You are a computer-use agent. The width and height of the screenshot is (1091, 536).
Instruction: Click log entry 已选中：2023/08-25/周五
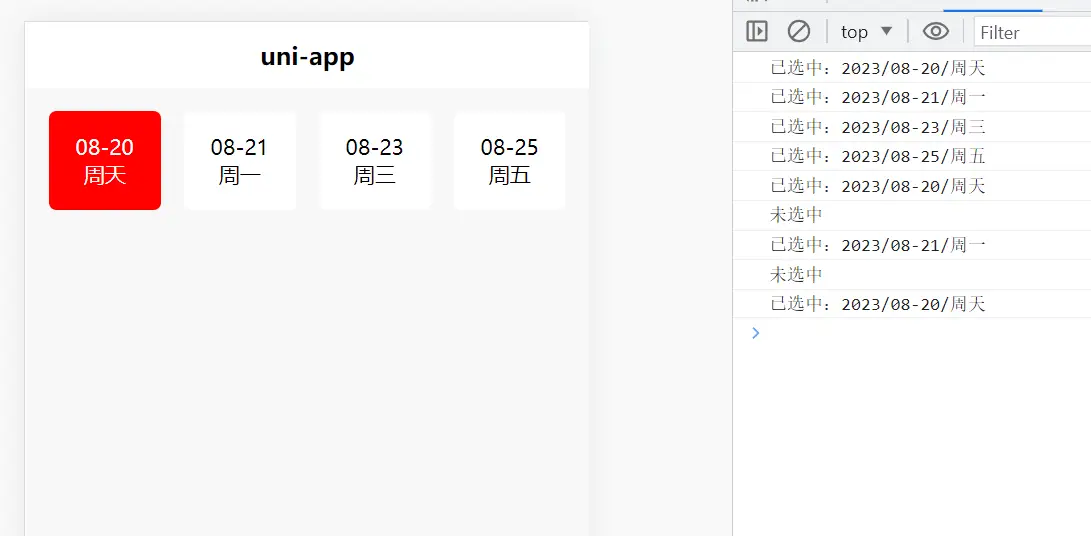(877, 157)
